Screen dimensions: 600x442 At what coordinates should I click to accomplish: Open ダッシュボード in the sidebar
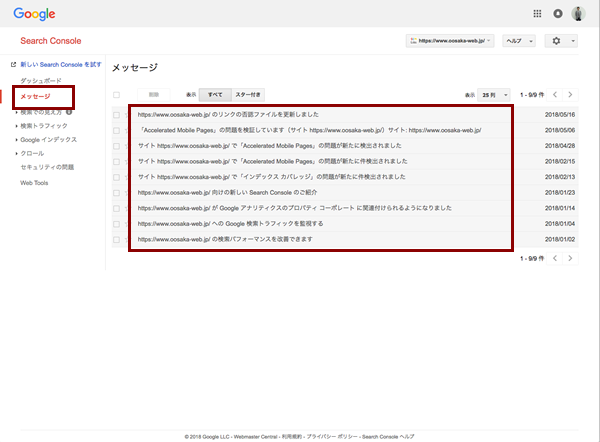coord(41,80)
